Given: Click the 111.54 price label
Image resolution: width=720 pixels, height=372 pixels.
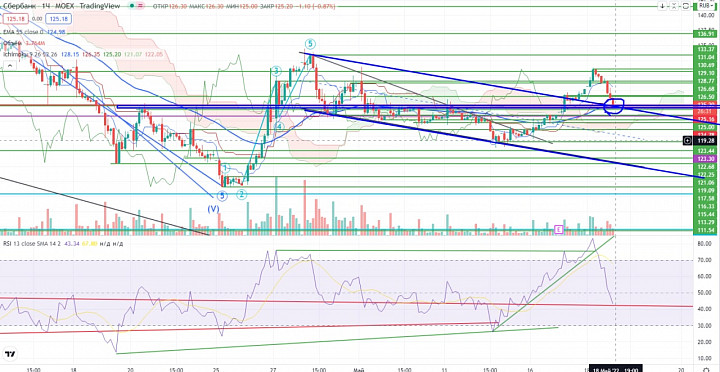Looking at the screenshot, I should click(x=705, y=230).
